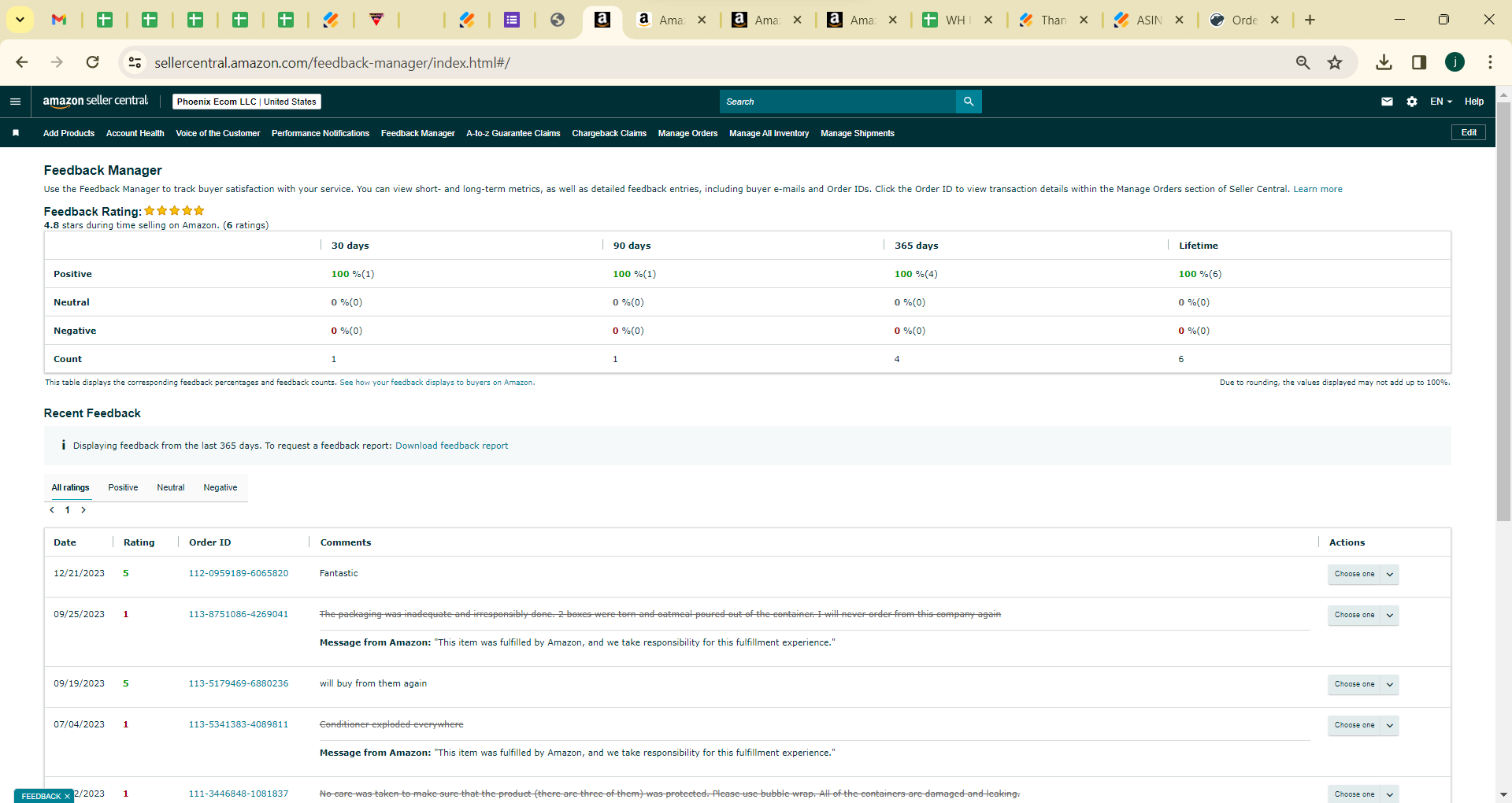Select the All ratings tab
Screen dimensions: 1512x803
coord(71,488)
